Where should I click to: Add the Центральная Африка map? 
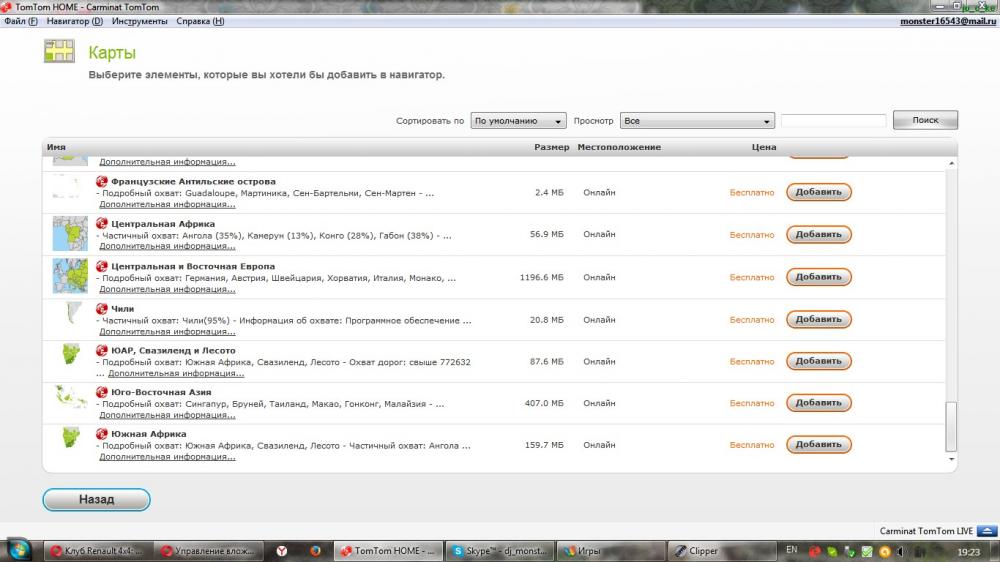[818, 234]
